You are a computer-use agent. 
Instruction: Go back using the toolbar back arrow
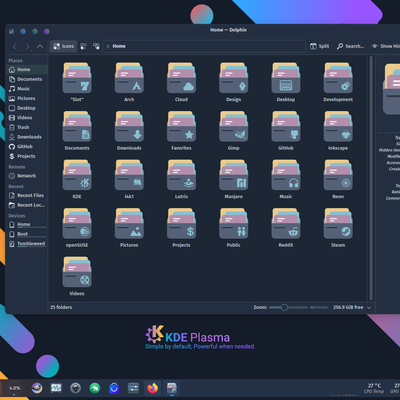click(x=15, y=46)
